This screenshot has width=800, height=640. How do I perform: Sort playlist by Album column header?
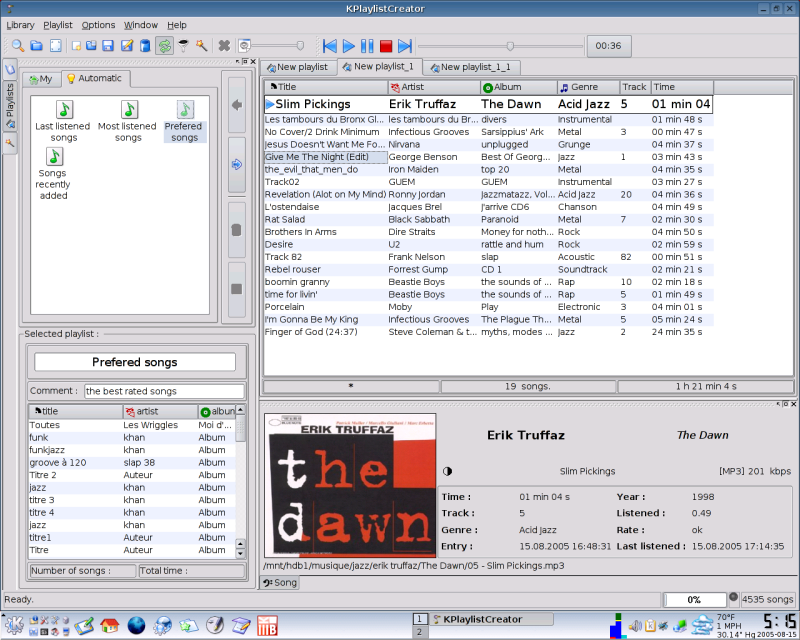tap(518, 87)
